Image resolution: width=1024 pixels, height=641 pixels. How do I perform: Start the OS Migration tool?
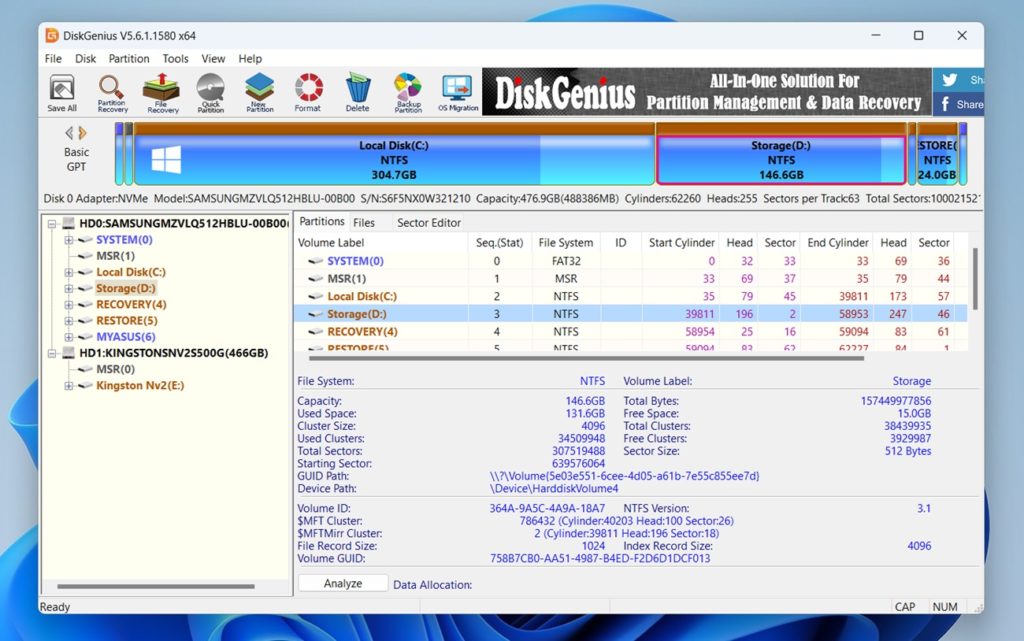pyautogui.click(x=457, y=92)
